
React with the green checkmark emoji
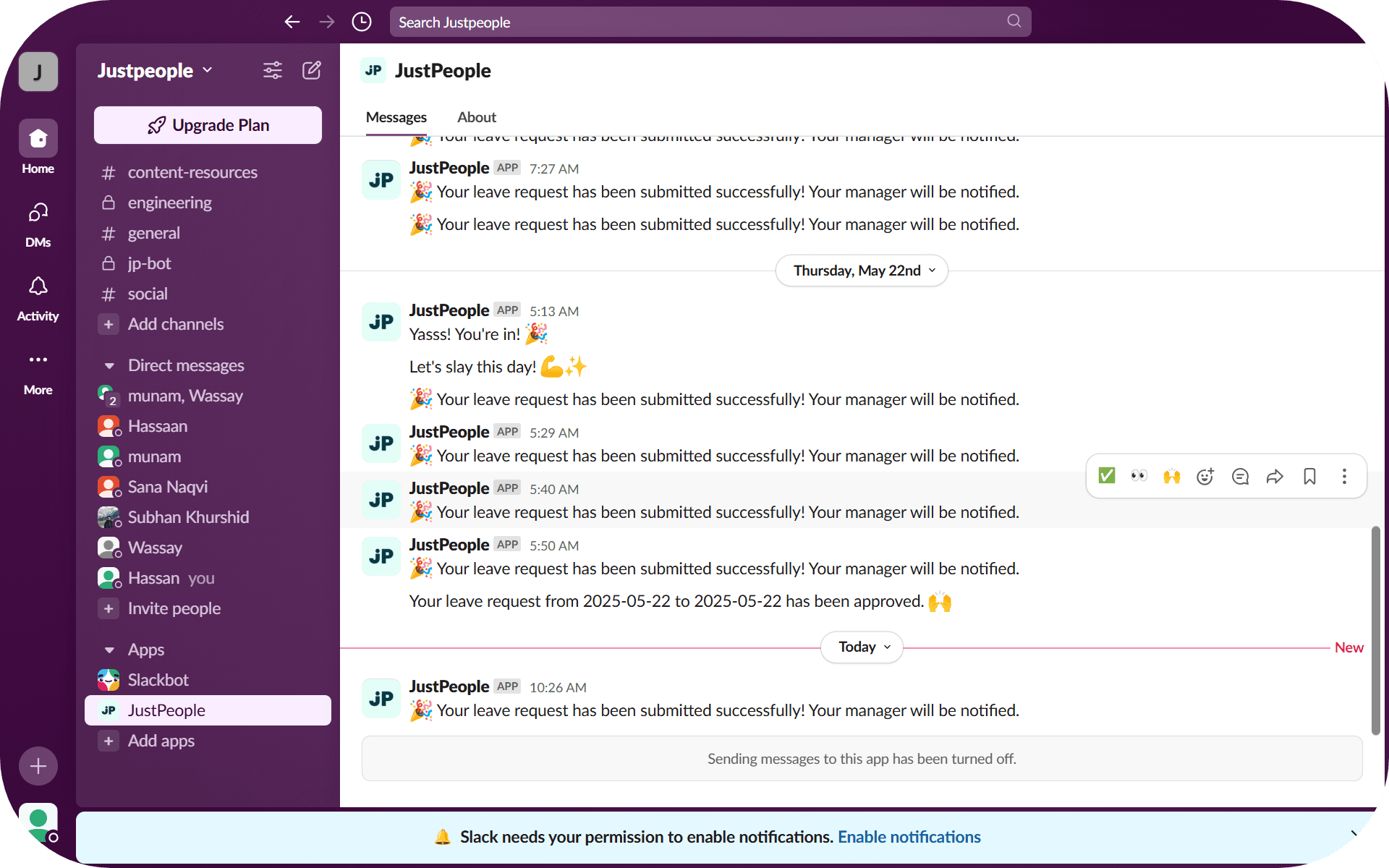point(1107,476)
